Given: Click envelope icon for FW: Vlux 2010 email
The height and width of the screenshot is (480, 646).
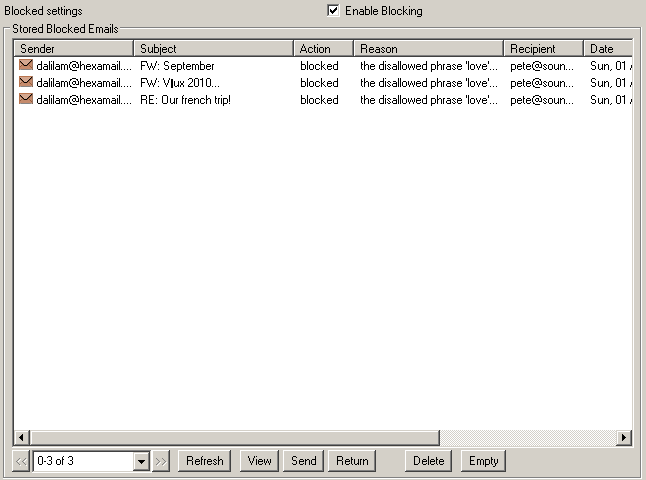Looking at the screenshot, I should click(26, 83).
